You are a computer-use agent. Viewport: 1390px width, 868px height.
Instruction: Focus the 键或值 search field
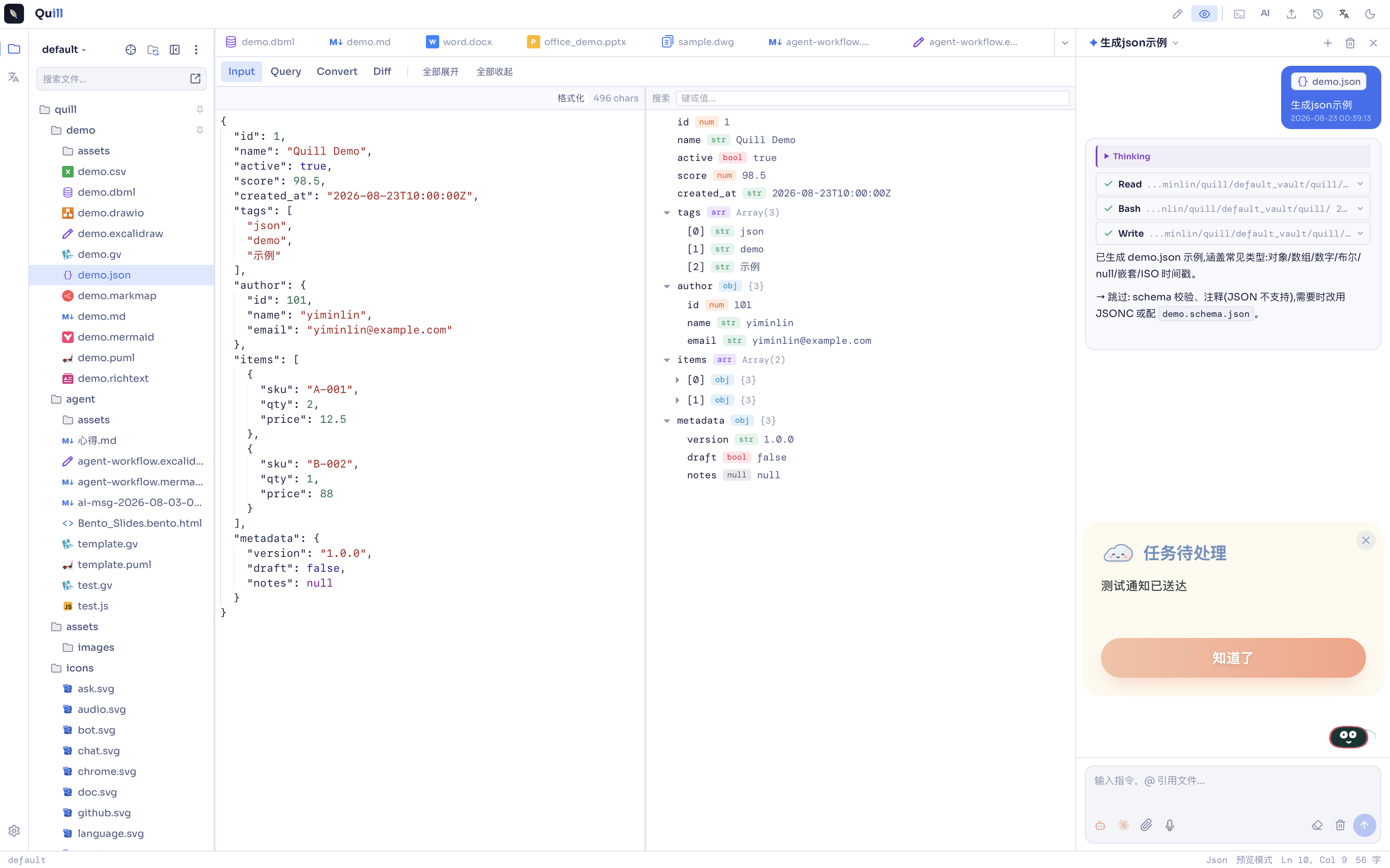(872, 98)
